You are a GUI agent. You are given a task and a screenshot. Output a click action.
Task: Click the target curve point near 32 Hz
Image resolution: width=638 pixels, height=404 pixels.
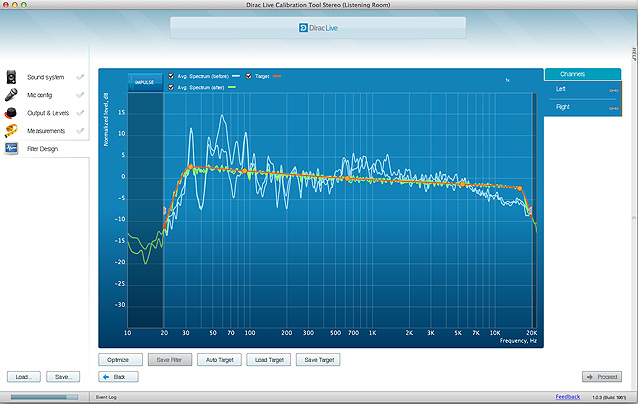pyautogui.click(x=190, y=167)
